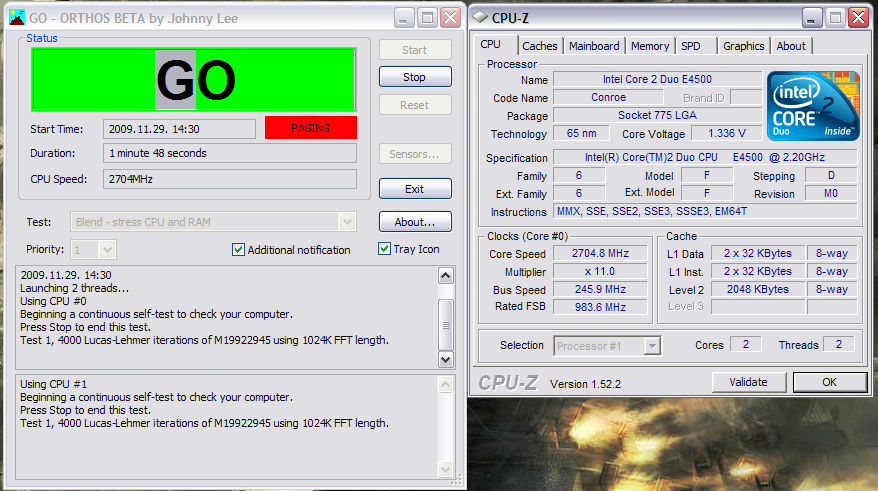
Task: Open the About tab in CPU-Z
Action: pyautogui.click(x=791, y=46)
